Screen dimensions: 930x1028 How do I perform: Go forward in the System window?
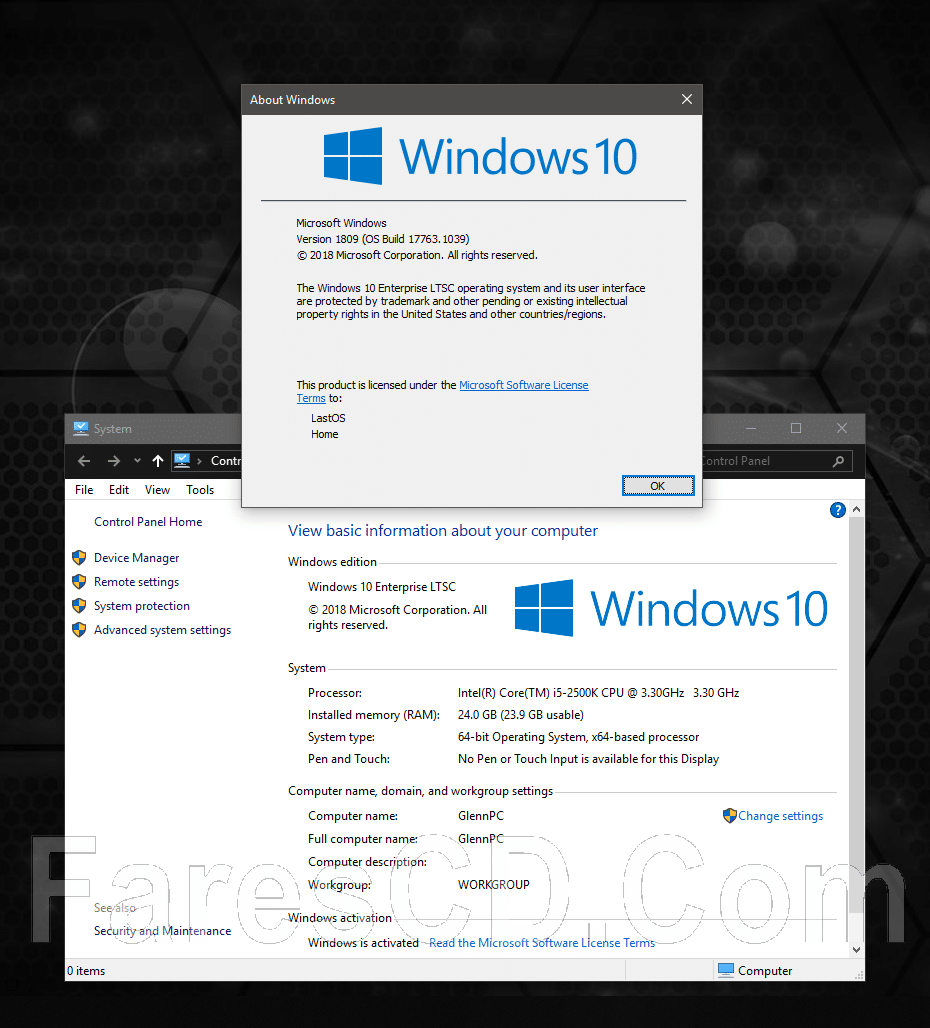(x=113, y=461)
